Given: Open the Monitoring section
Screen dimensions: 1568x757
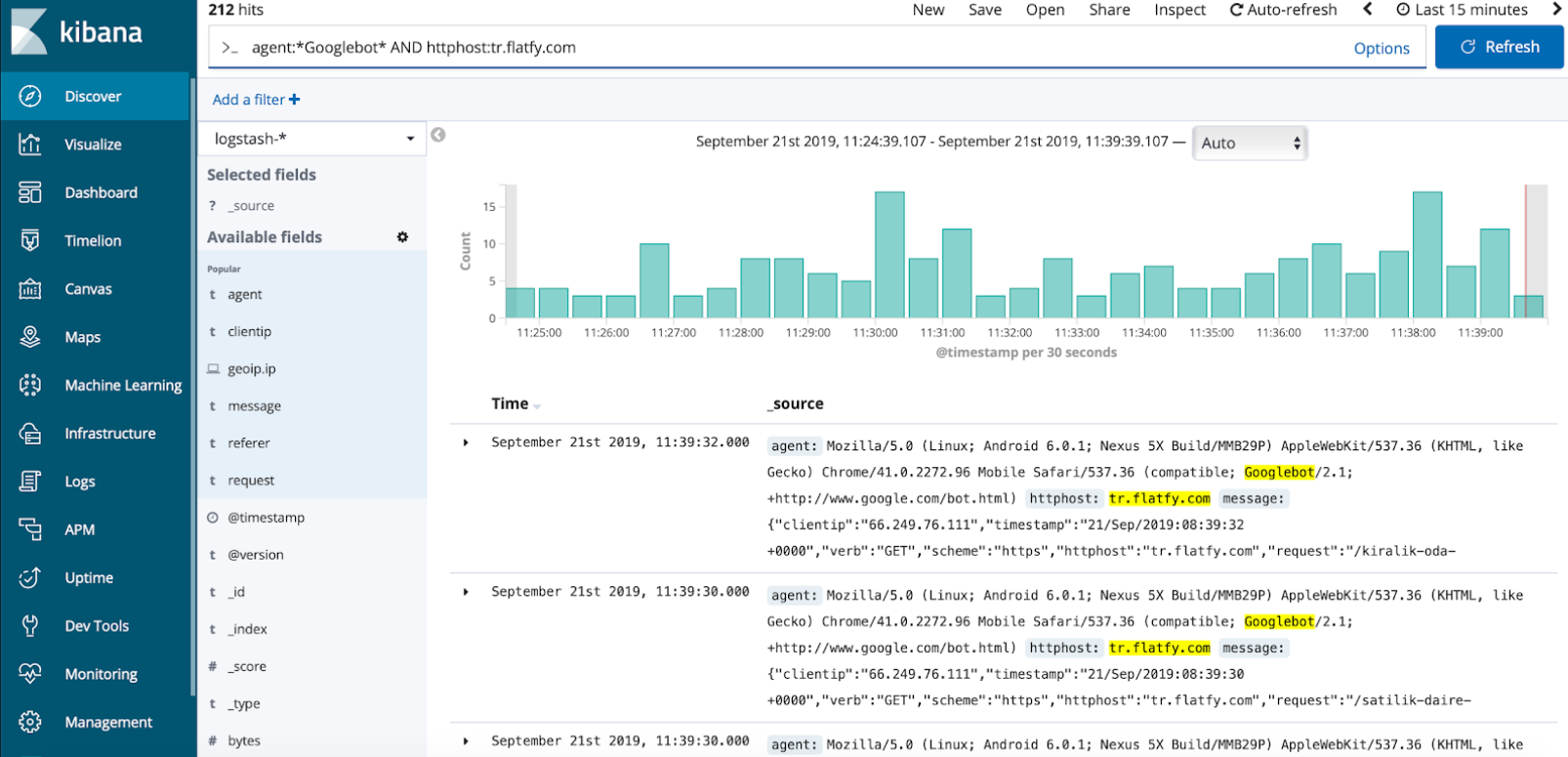Looking at the screenshot, I should point(95,674).
